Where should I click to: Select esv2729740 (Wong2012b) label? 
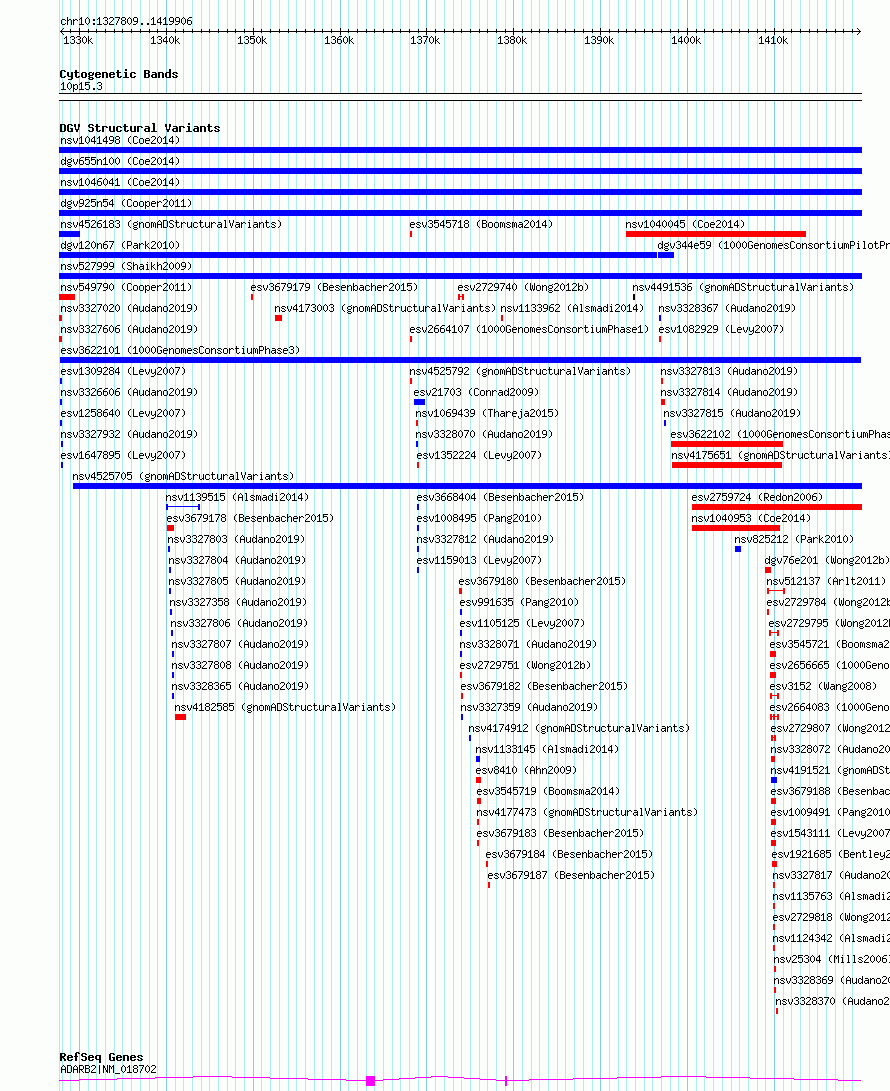pyautogui.click(x=523, y=287)
